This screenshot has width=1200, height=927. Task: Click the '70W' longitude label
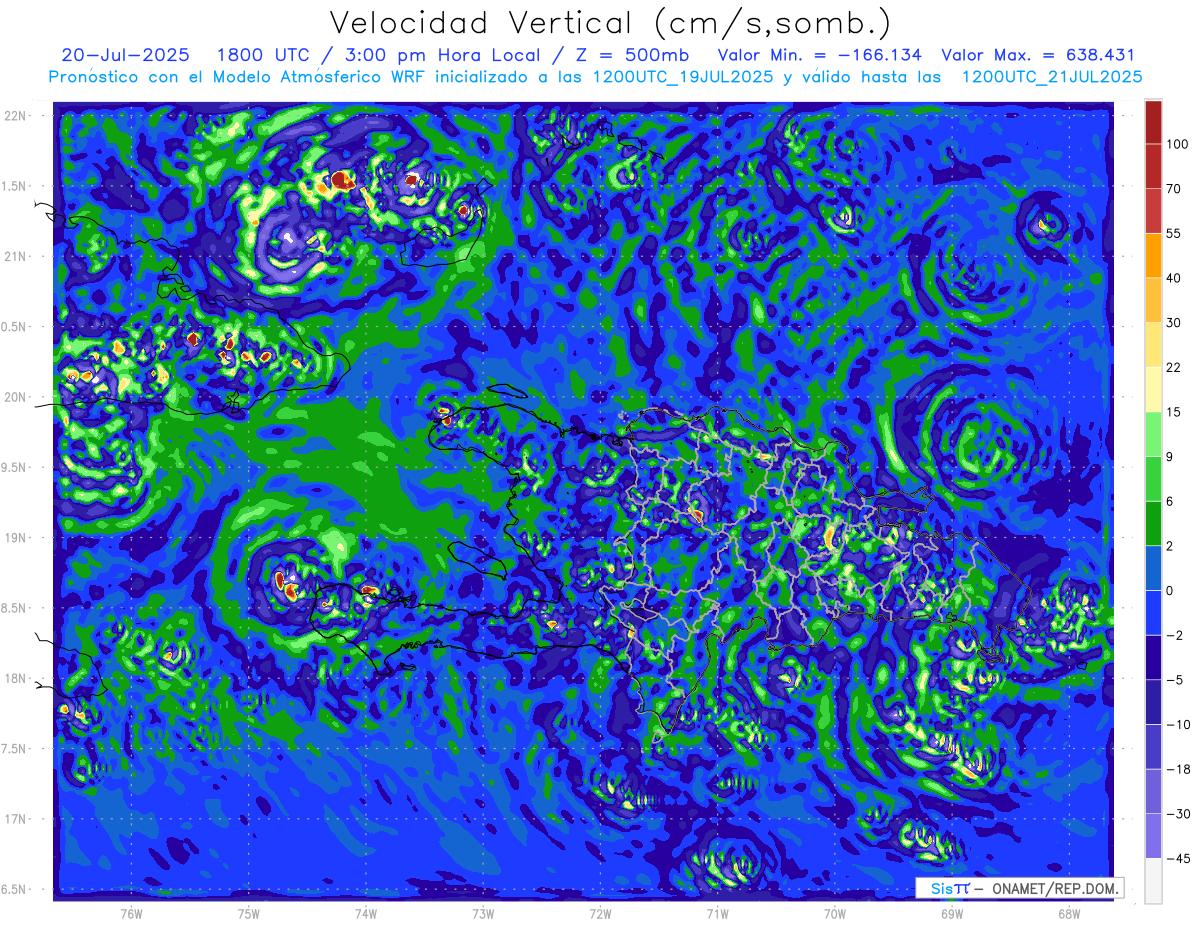[835, 914]
